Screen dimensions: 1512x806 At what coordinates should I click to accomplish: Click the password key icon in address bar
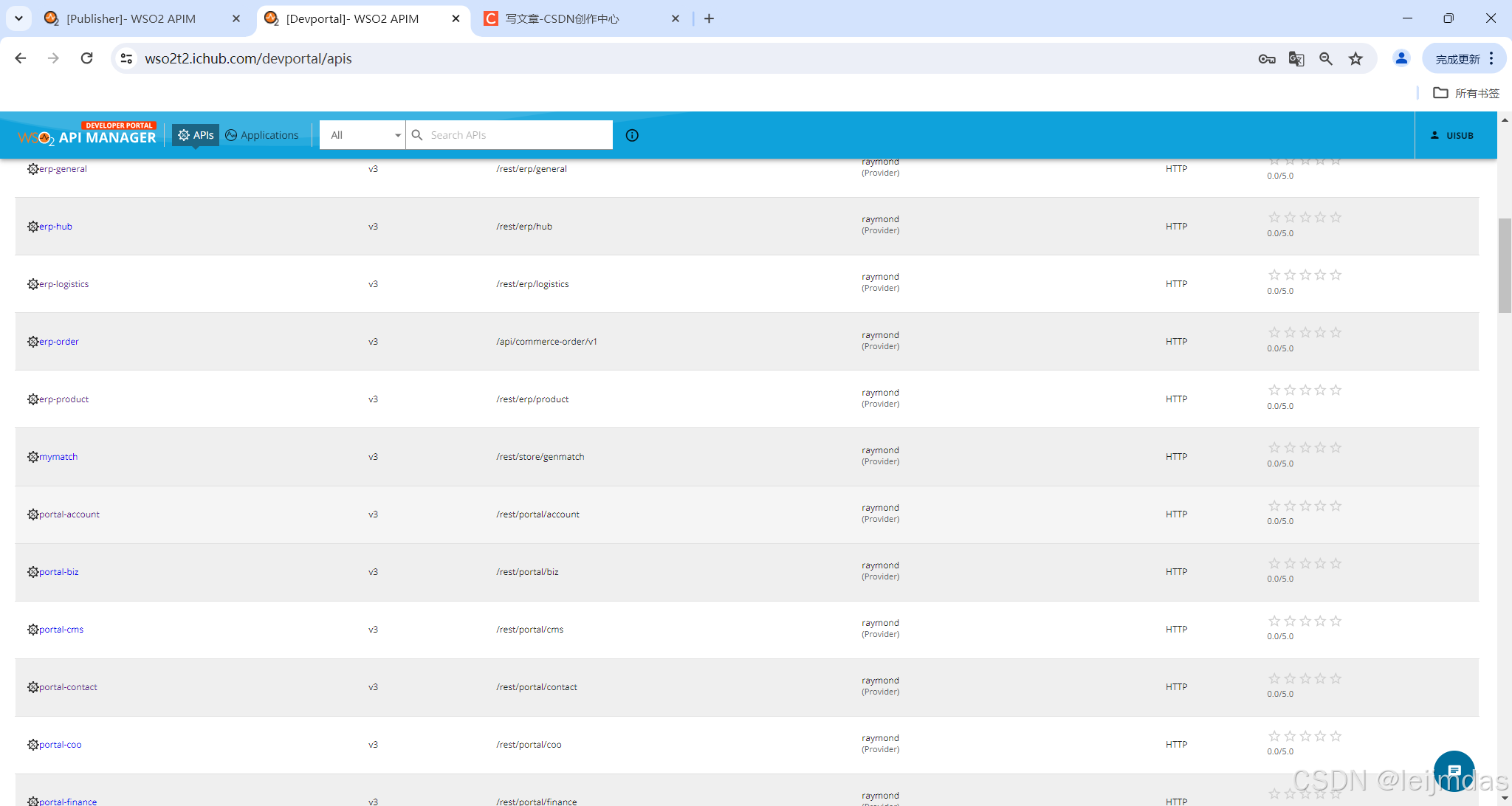pos(1267,59)
